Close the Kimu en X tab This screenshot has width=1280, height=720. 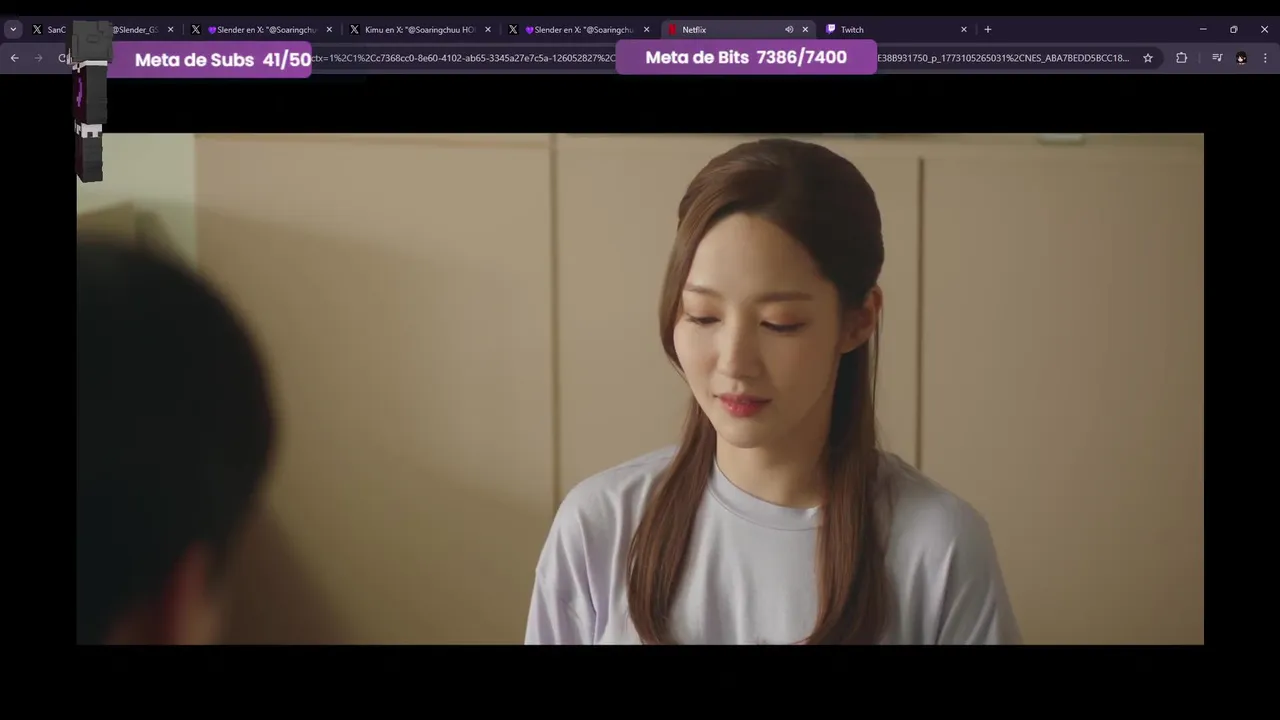coord(488,30)
